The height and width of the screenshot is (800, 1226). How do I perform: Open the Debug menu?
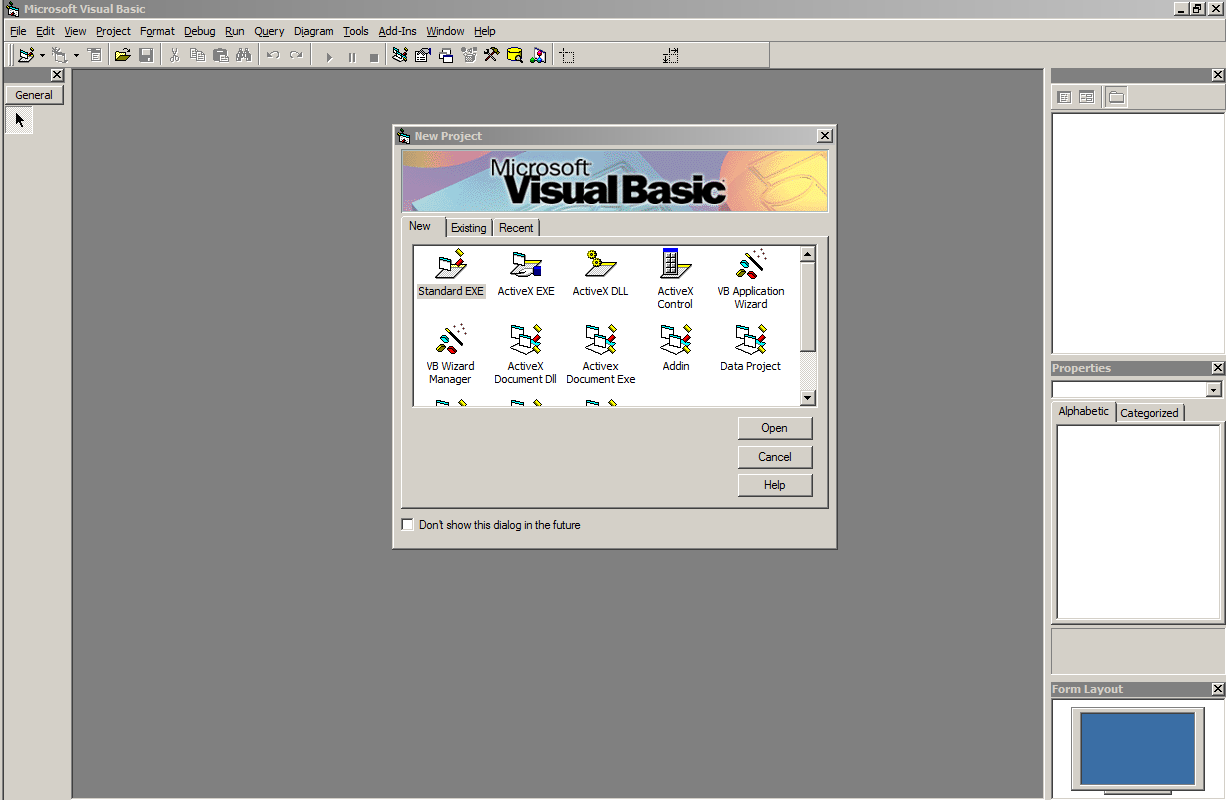199,31
